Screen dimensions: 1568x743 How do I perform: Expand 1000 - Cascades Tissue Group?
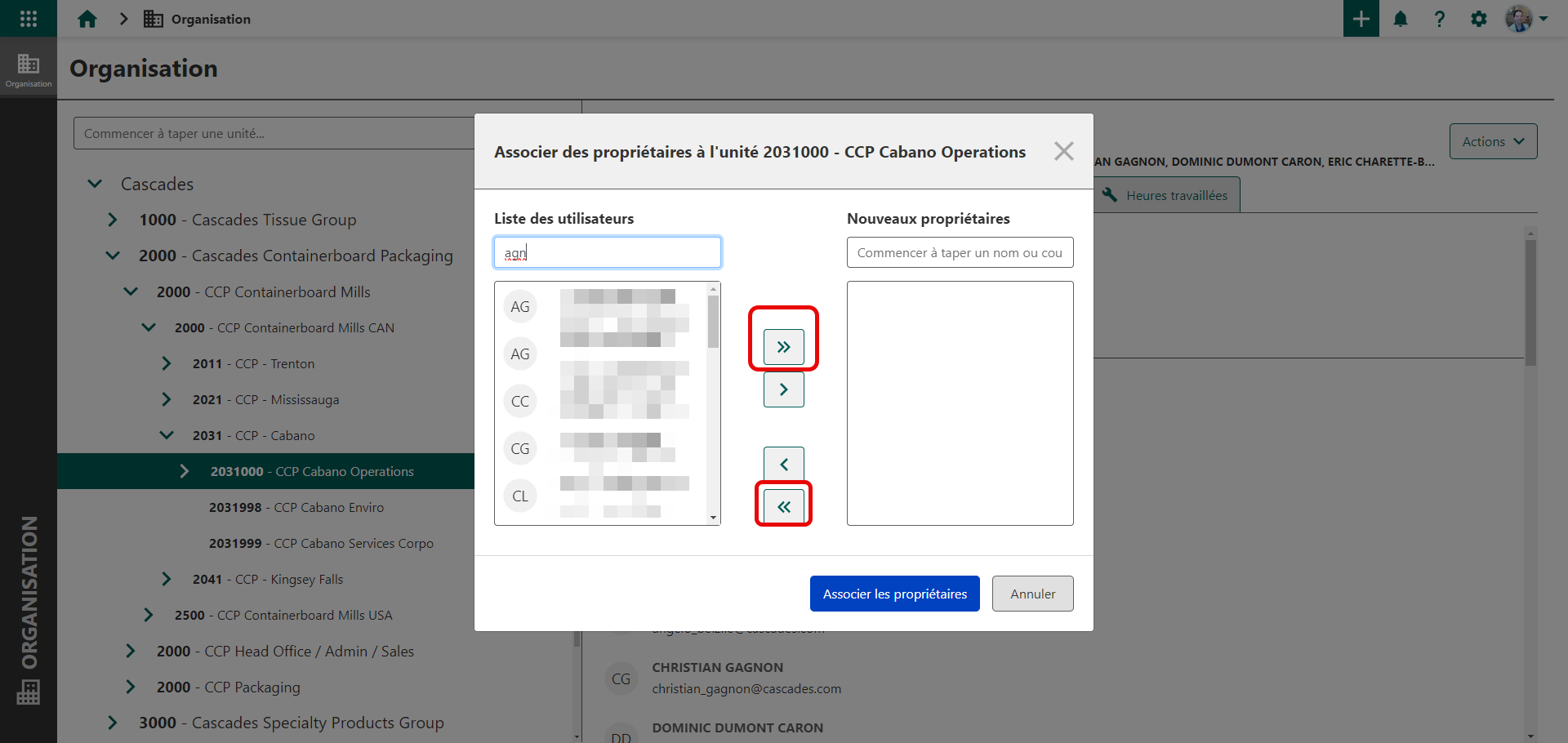(x=113, y=220)
